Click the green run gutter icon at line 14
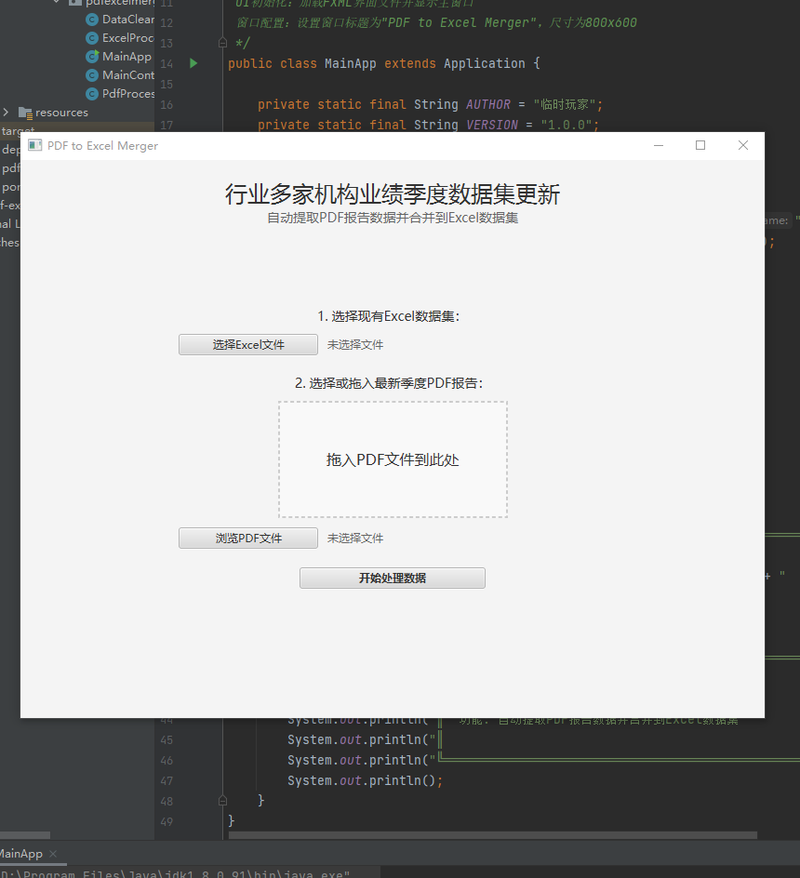 click(194, 63)
